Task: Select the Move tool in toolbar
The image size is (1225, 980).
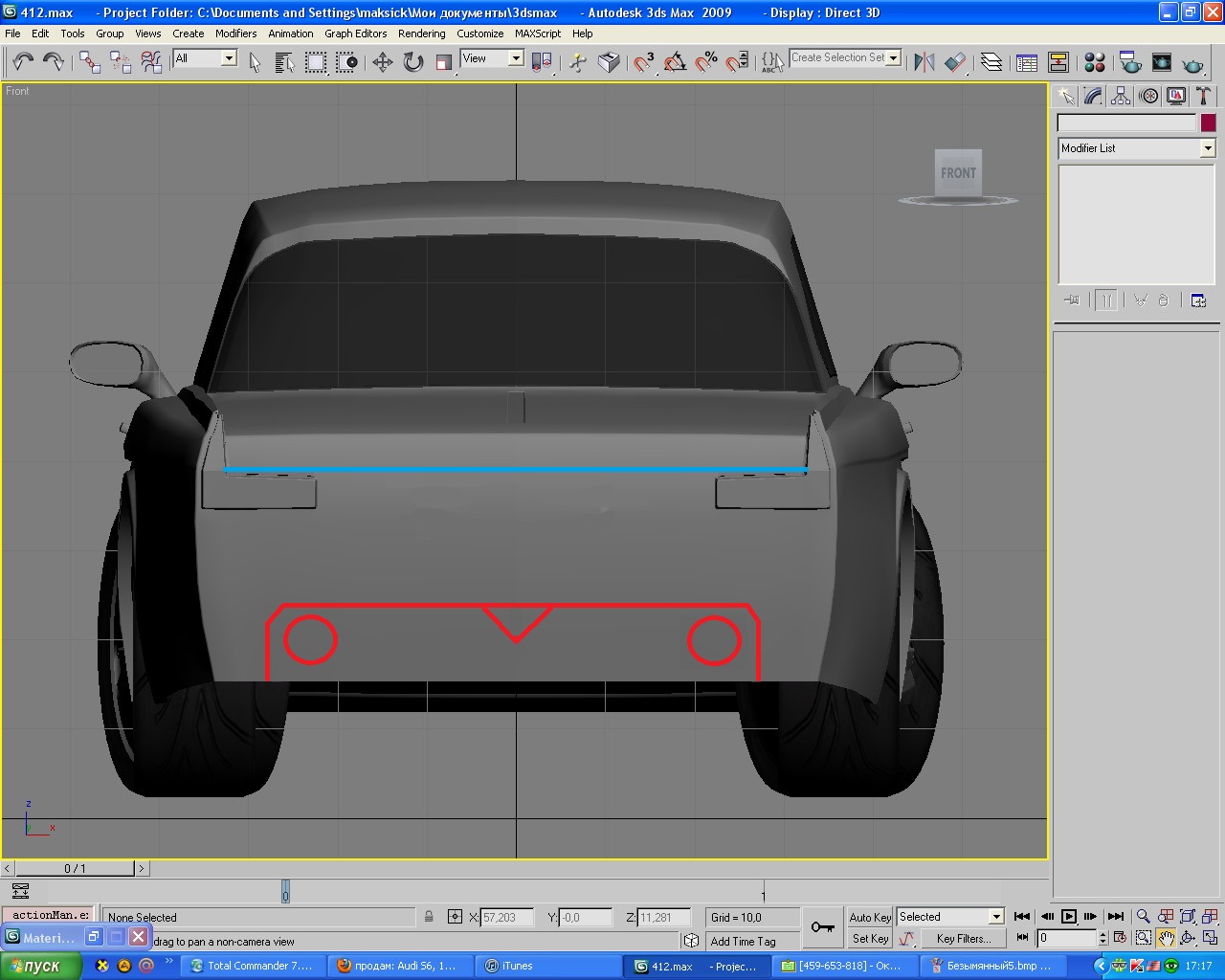Action: pyautogui.click(x=383, y=63)
